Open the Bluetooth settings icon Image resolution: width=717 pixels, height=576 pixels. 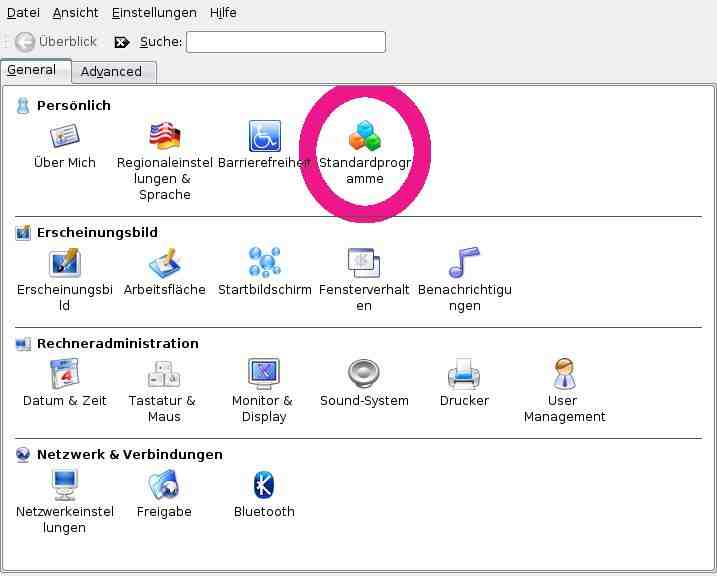tap(264, 485)
